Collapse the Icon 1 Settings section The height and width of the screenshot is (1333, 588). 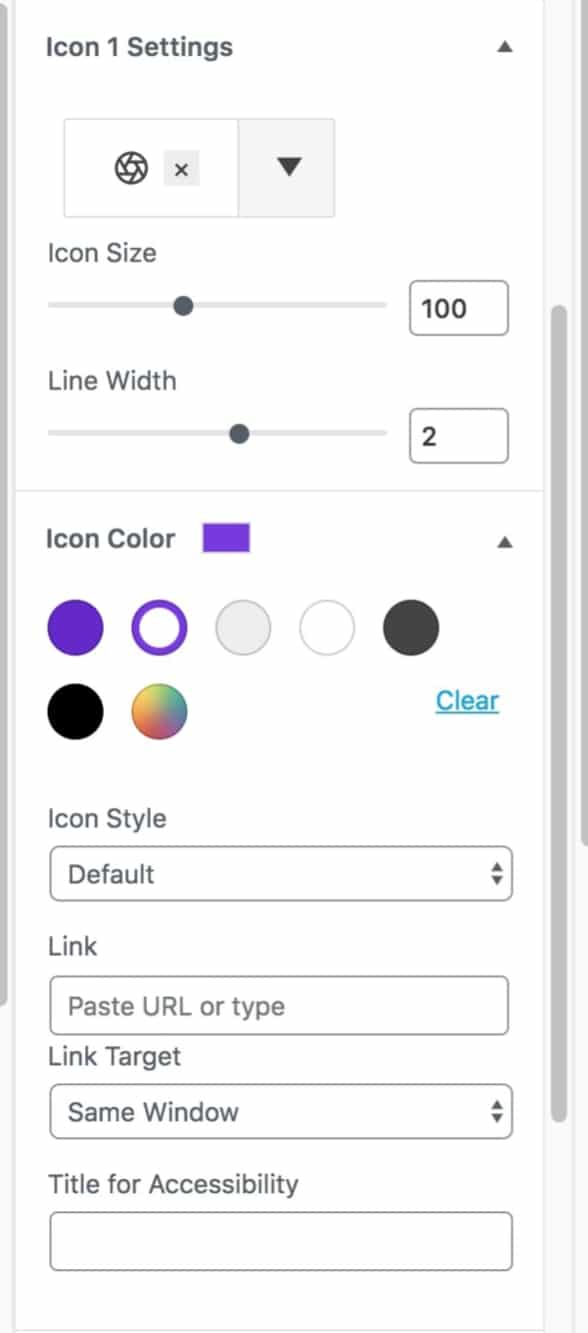(x=507, y=46)
